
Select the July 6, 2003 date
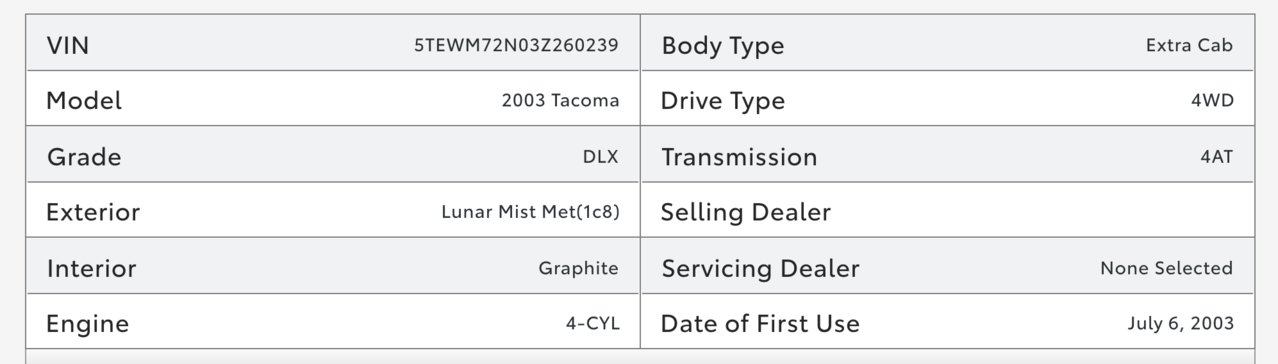pos(1180,324)
